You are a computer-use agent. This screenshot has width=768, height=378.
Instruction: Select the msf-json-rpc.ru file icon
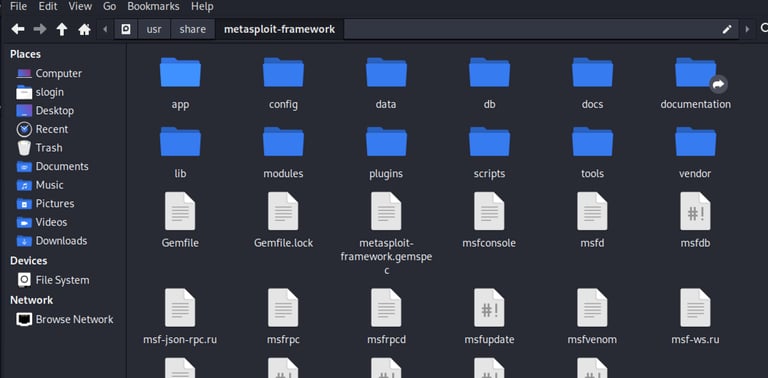180,308
